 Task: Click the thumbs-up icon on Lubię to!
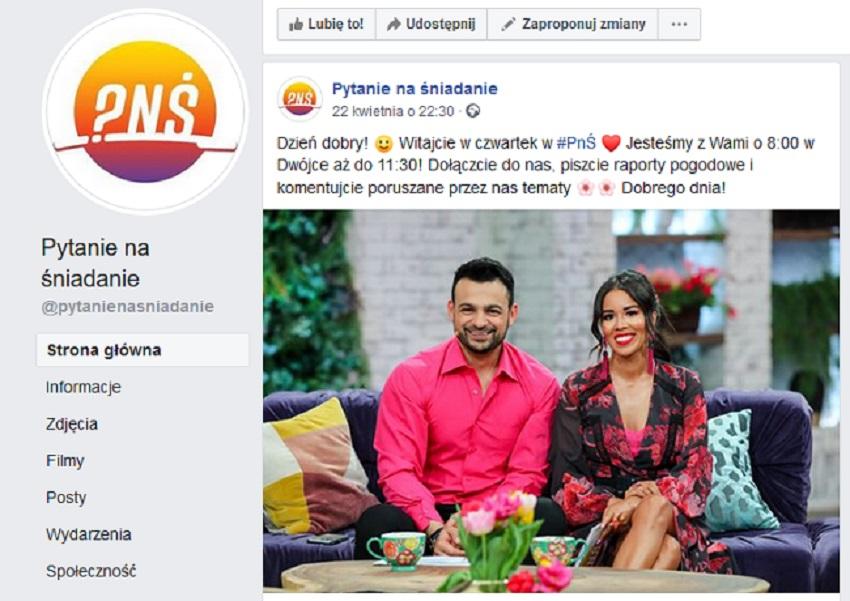click(x=295, y=24)
